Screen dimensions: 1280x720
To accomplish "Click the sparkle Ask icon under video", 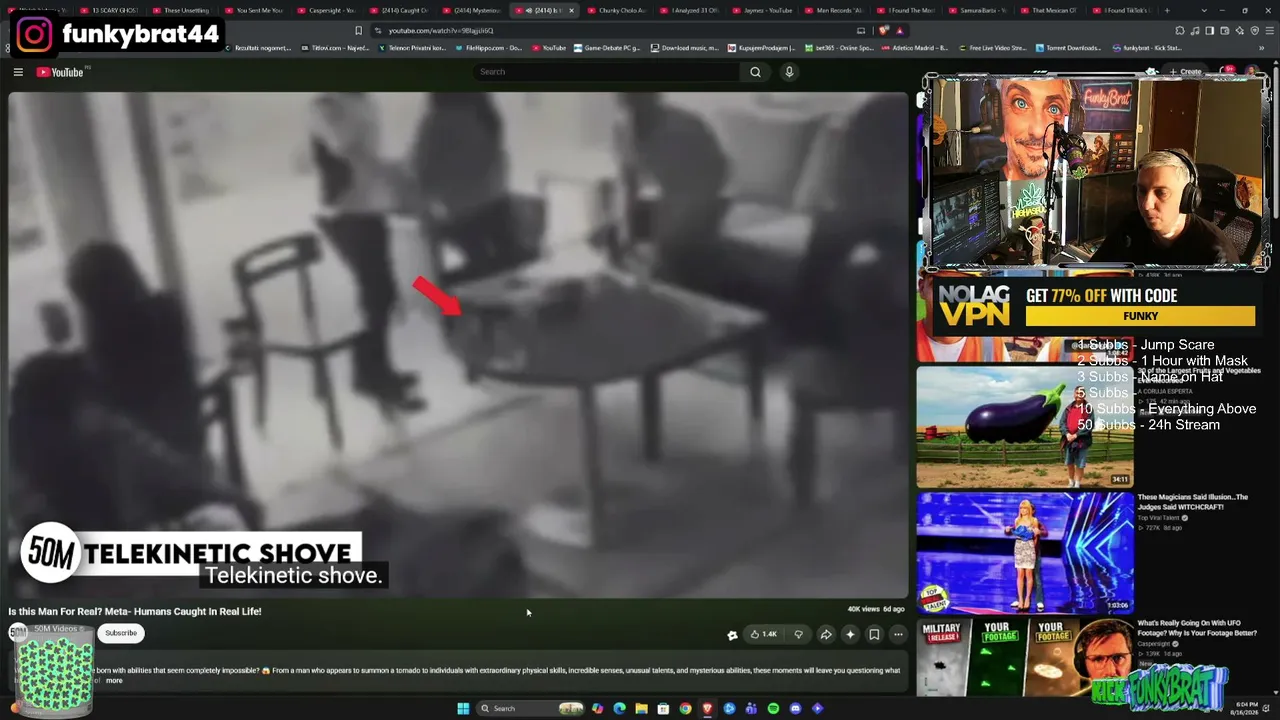I will [x=850, y=634].
